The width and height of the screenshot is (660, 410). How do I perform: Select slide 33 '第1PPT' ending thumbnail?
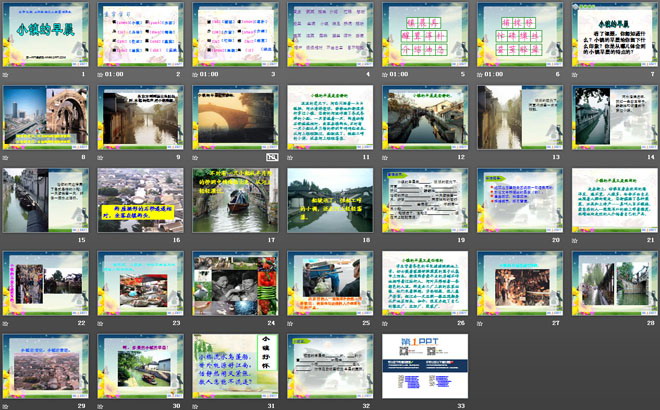[425, 366]
